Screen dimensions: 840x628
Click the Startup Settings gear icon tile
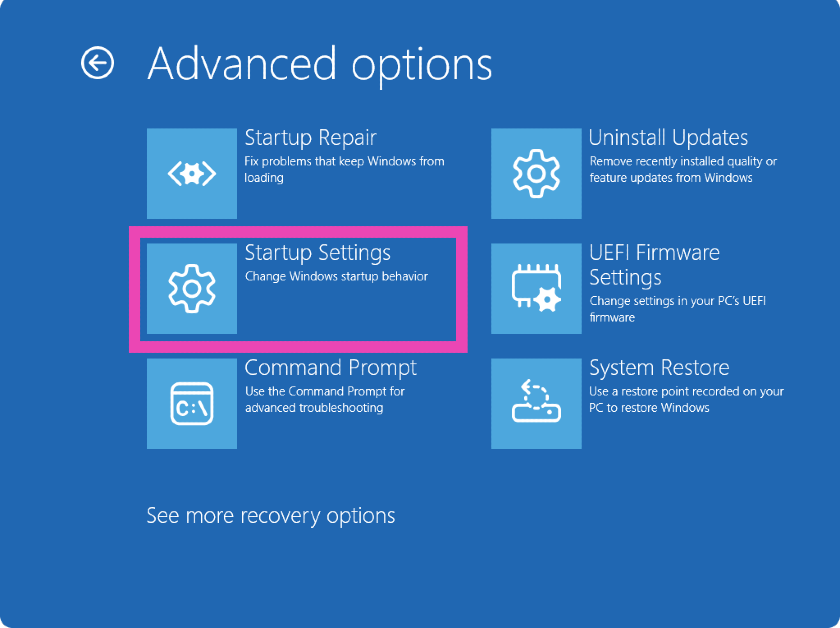tap(192, 289)
